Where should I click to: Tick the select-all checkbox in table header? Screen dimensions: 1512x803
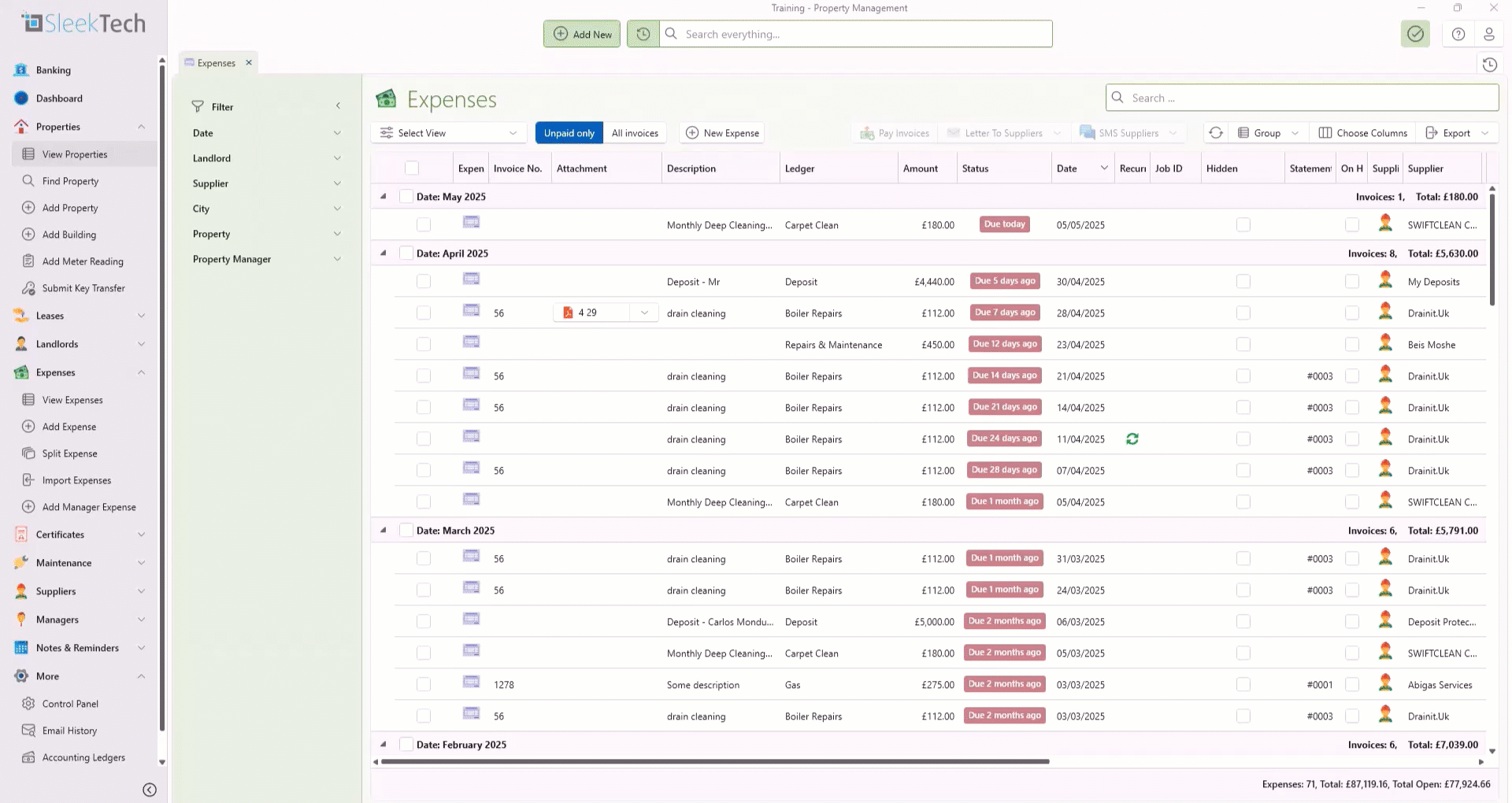(x=412, y=168)
